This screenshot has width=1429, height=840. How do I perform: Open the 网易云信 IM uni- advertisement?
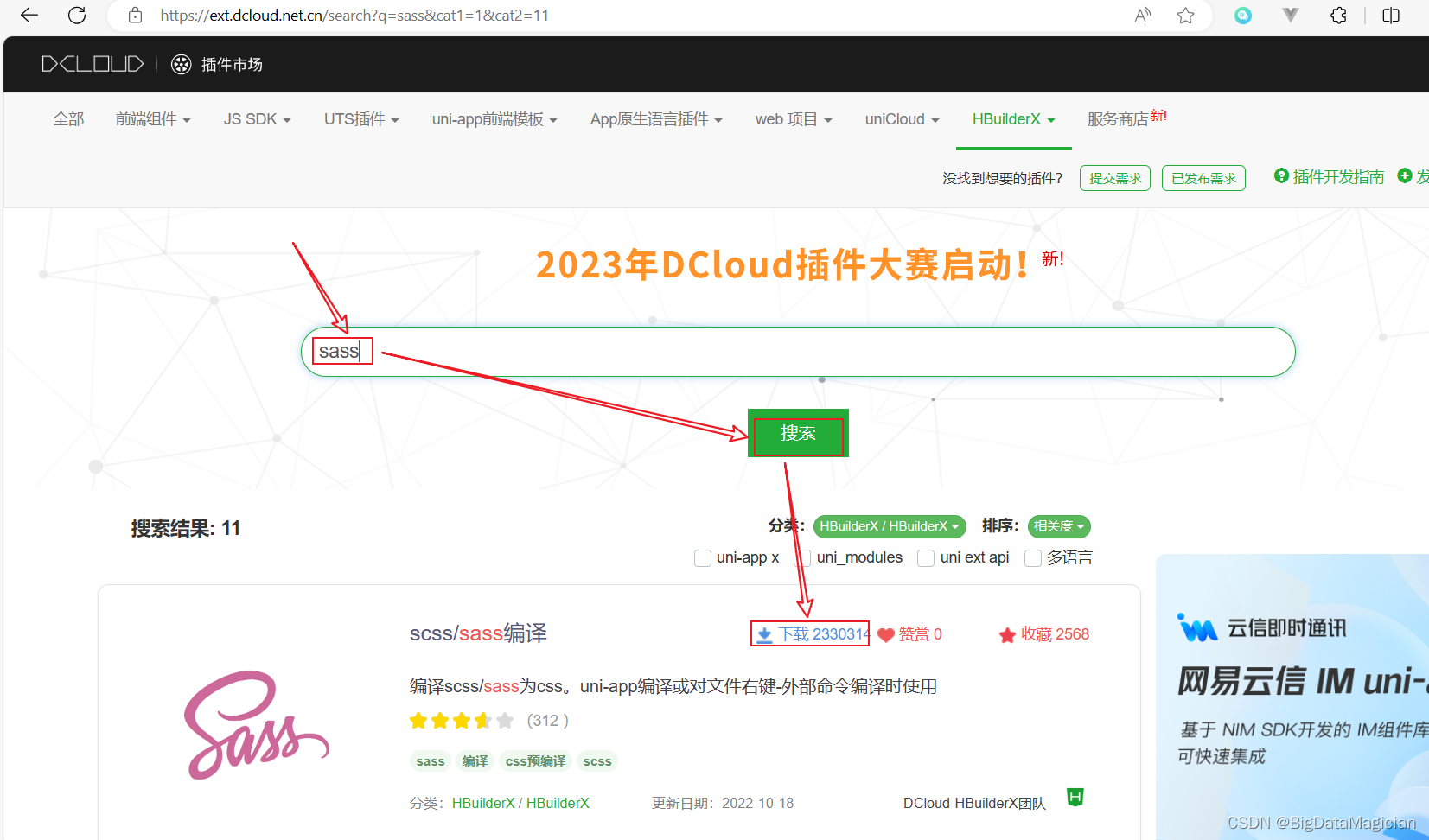pyautogui.click(x=1292, y=697)
